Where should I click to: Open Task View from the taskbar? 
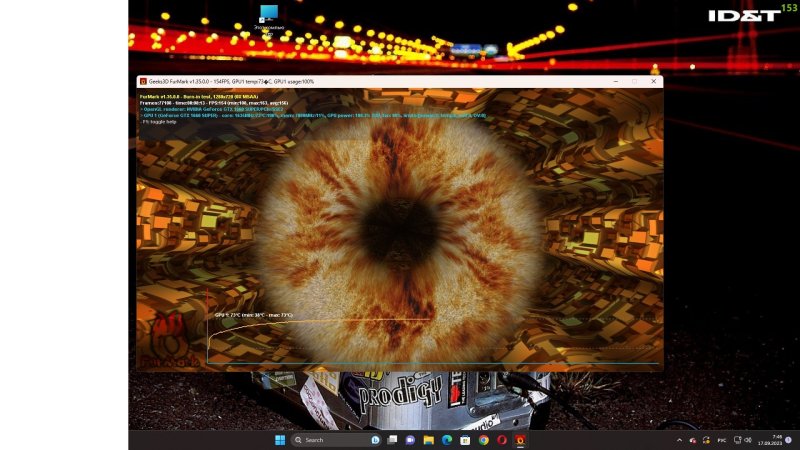392,440
